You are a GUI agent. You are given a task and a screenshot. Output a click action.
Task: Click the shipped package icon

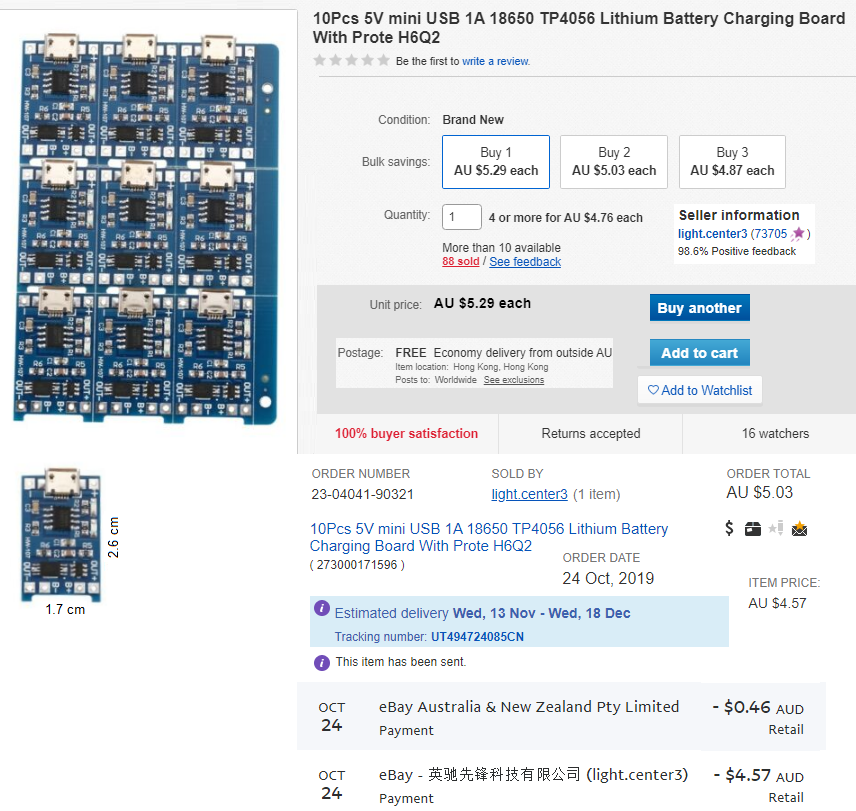(753, 529)
